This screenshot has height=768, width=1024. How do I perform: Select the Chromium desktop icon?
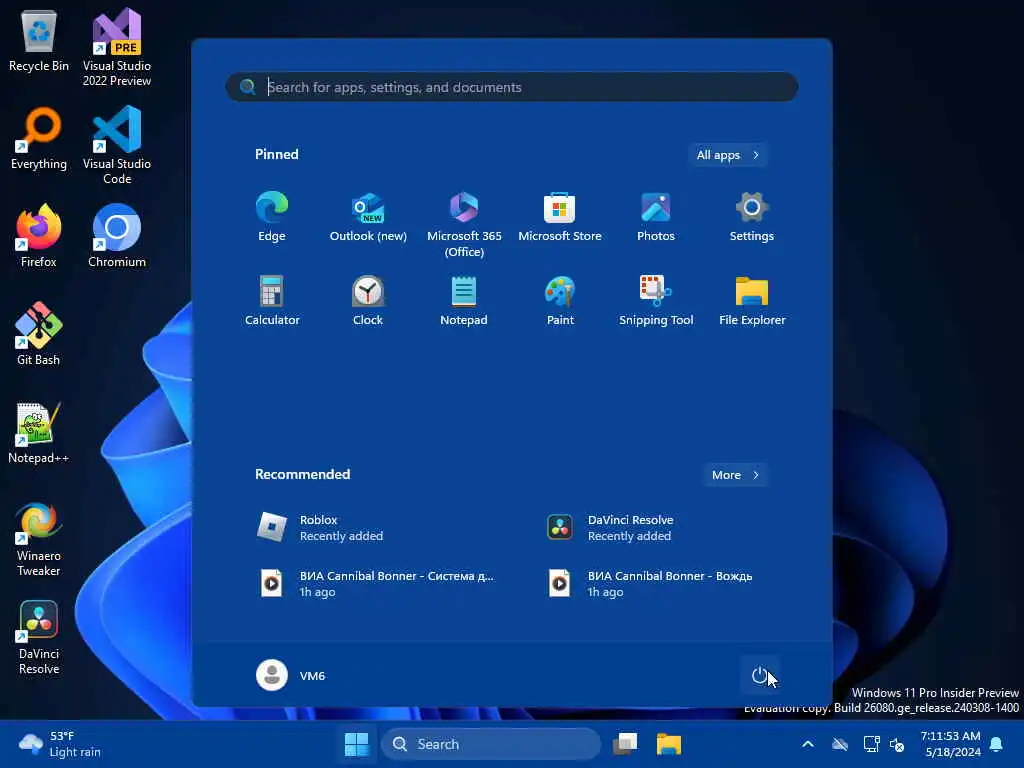[x=117, y=236]
